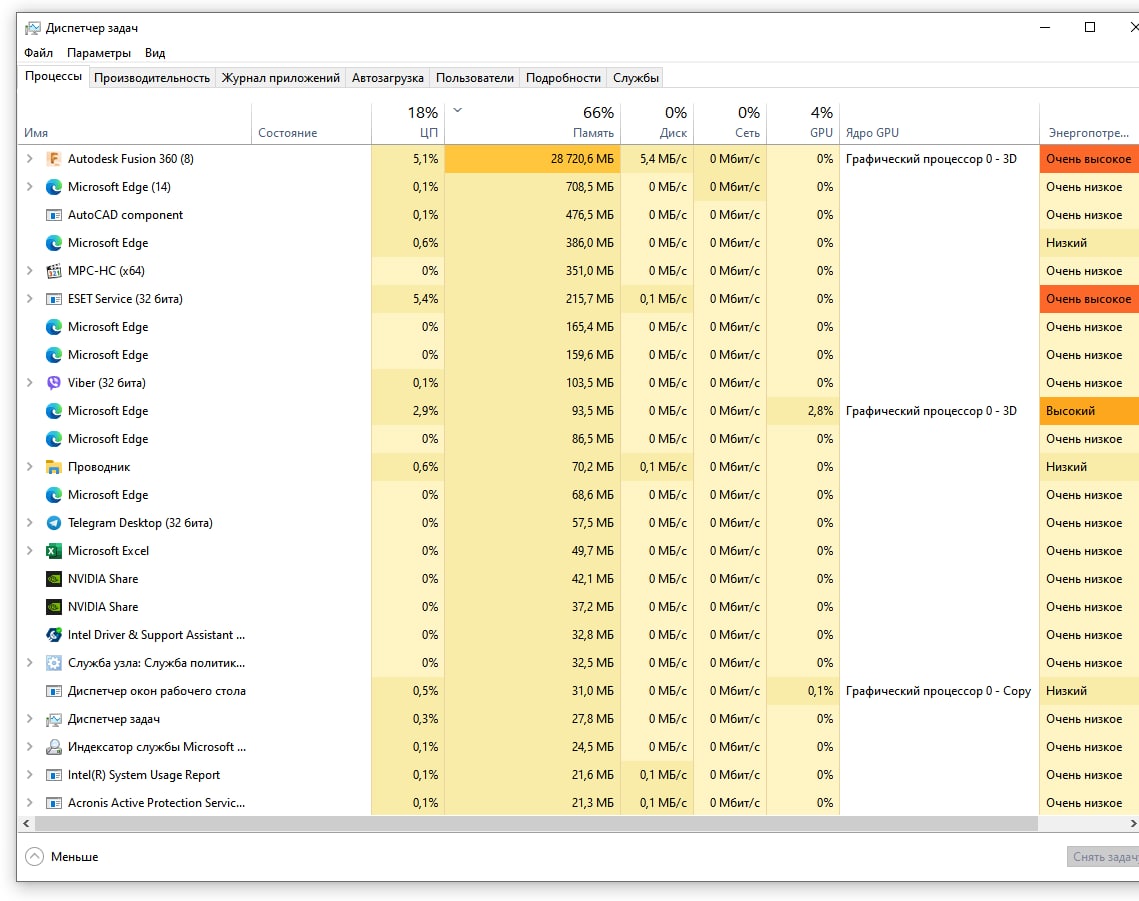Click the Microsoft Edge (14) icon
Screen dimensions: 1139x901
pos(54,187)
